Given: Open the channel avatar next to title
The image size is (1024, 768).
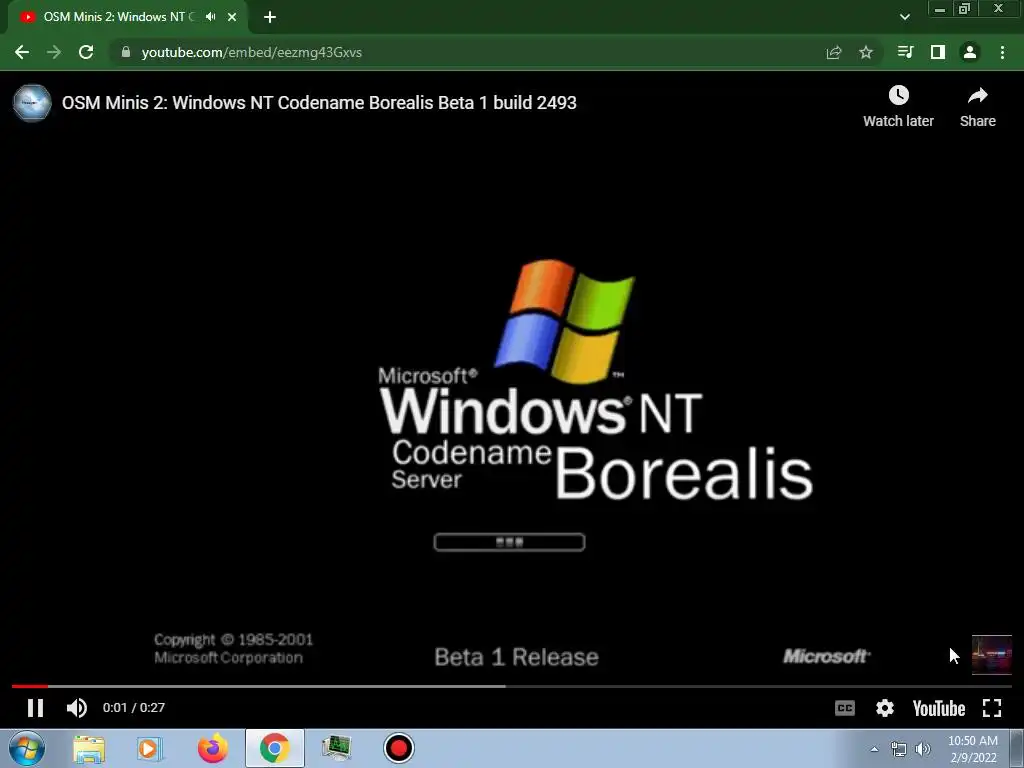Looking at the screenshot, I should (x=32, y=103).
